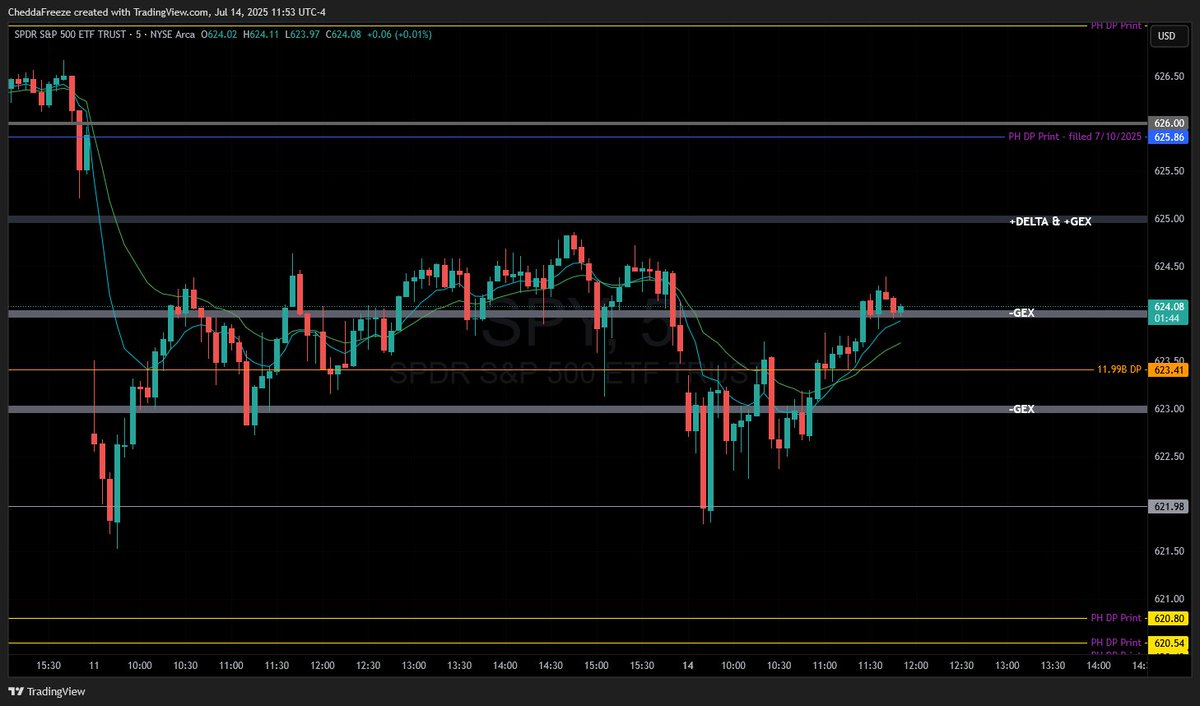
Task: Select the 11.99B DP label
Action: point(1119,370)
